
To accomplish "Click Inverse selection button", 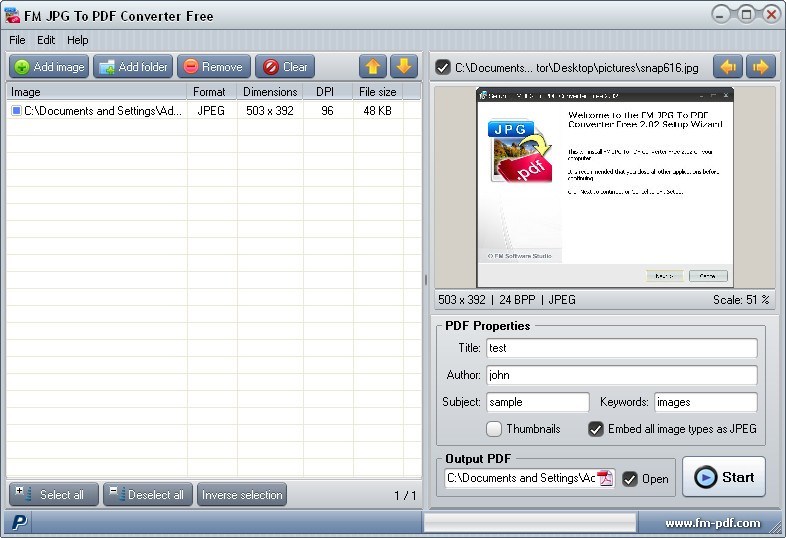I will coord(242,495).
